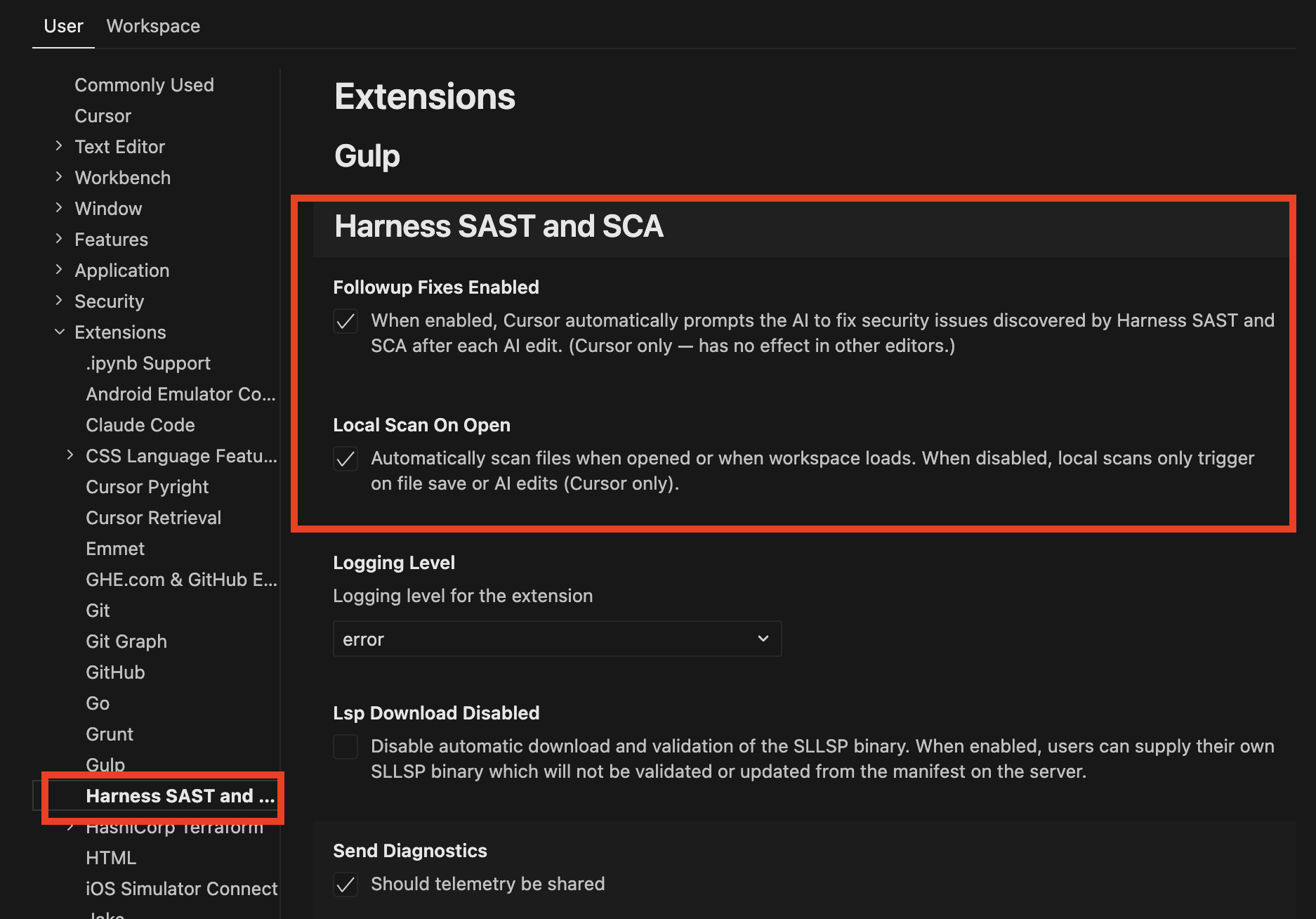Expand the Text Editor settings section
The width and height of the screenshot is (1316, 919).
coord(60,146)
